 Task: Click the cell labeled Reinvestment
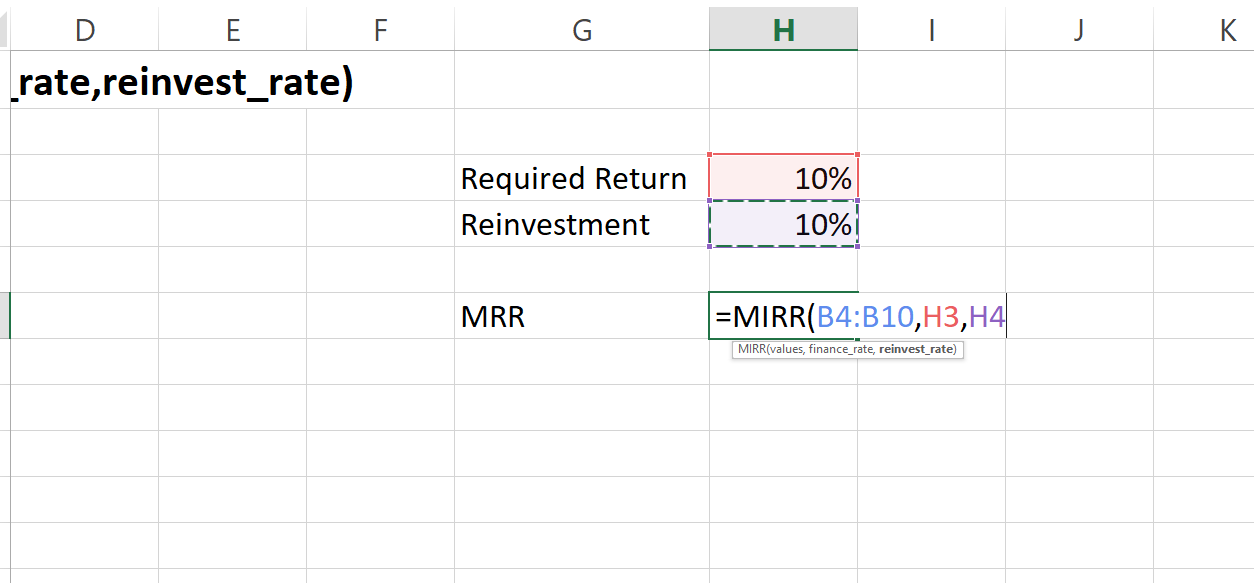[556, 224]
